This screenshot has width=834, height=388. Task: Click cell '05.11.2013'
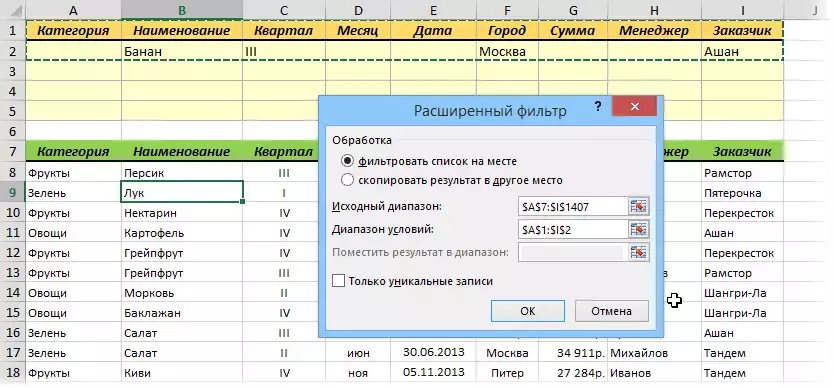pos(433,373)
